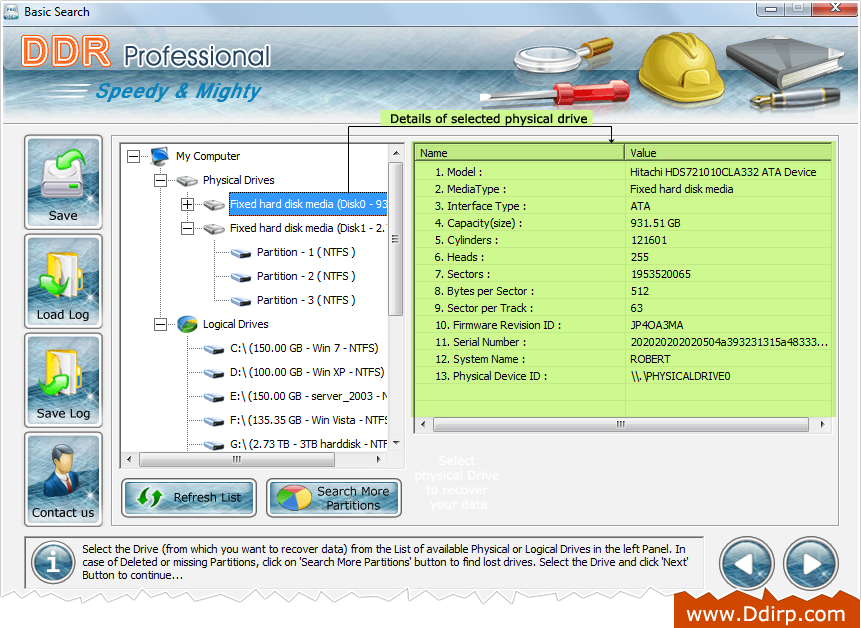861x628 pixels.
Task: Click the Hitachi HDS721010CLA332 model value
Action: click(723, 172)
